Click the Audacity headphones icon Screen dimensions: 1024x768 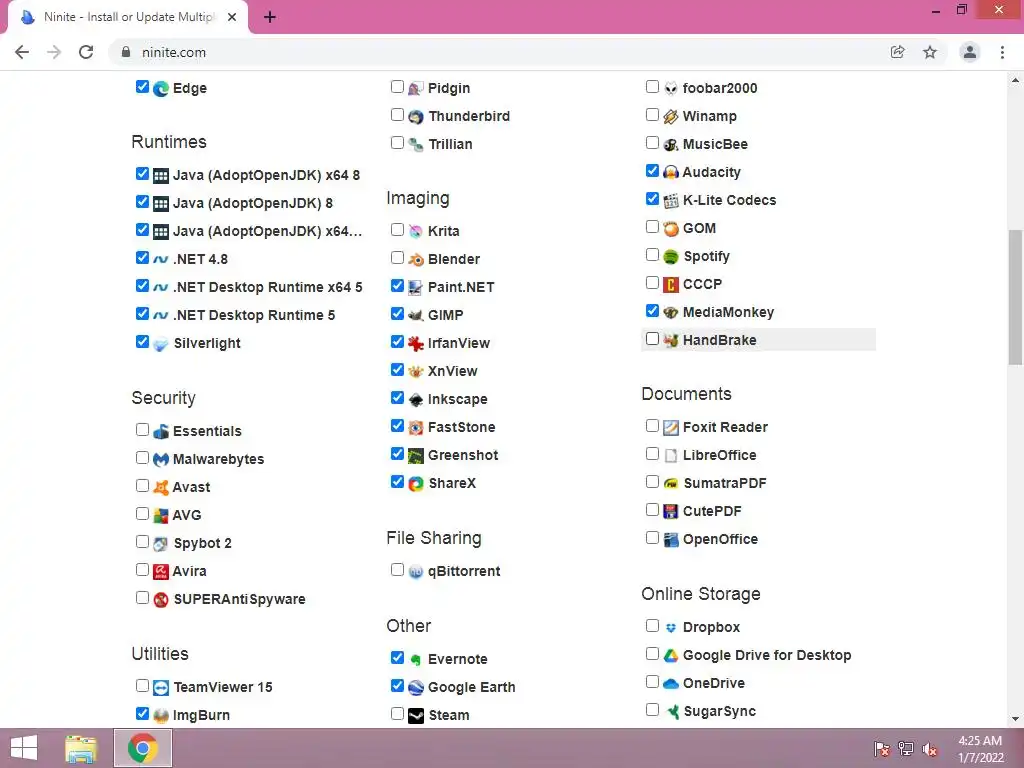(671, 172)
